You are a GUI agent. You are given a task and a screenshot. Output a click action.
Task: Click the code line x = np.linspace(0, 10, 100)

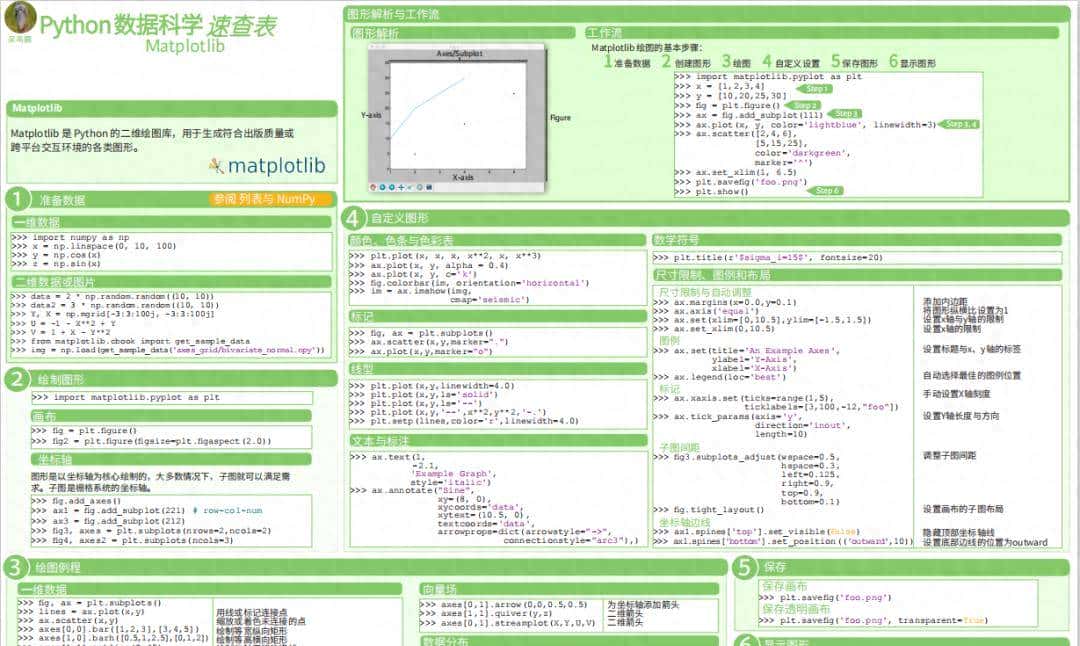94,246
